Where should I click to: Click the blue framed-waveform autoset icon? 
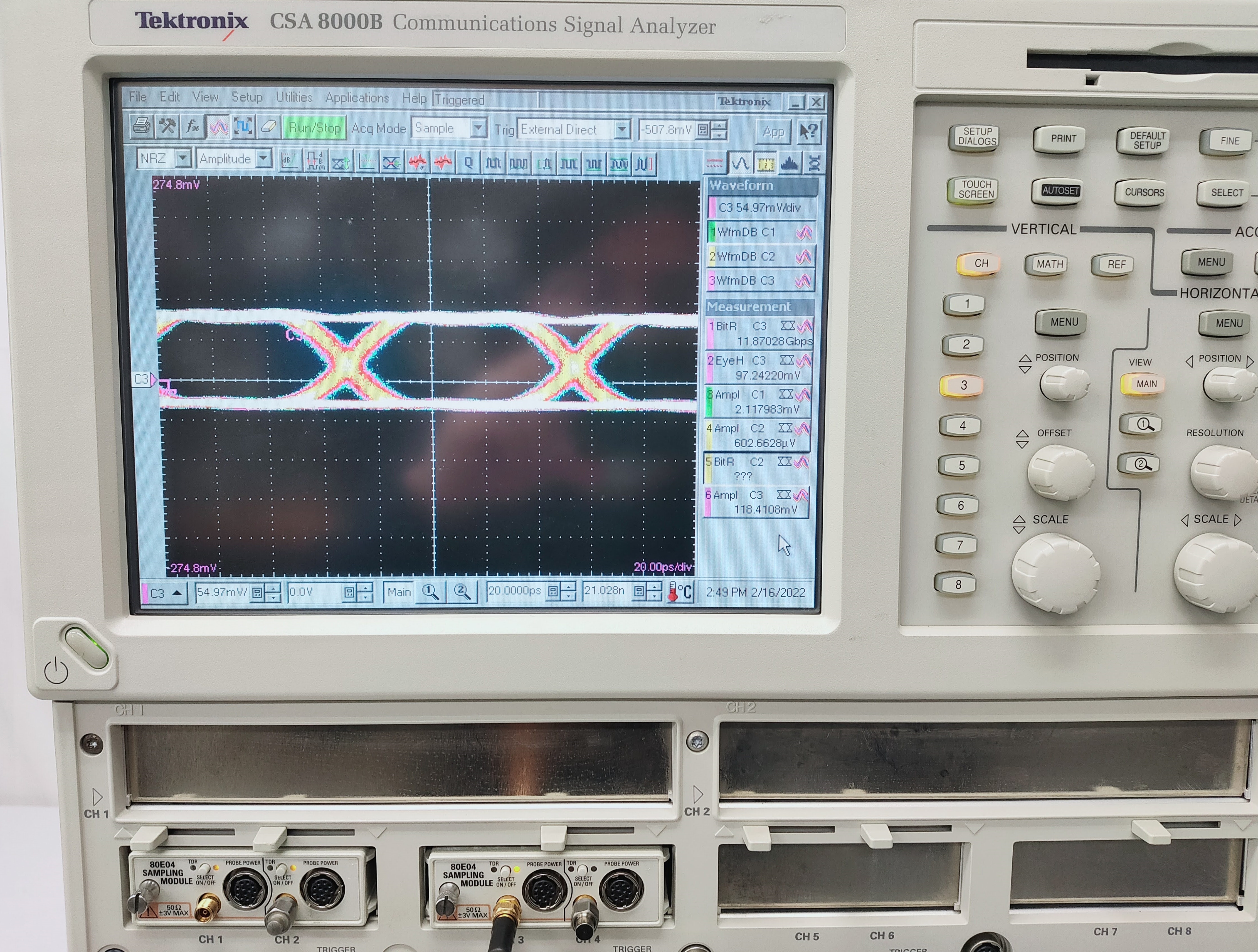(x=243, y=127)
